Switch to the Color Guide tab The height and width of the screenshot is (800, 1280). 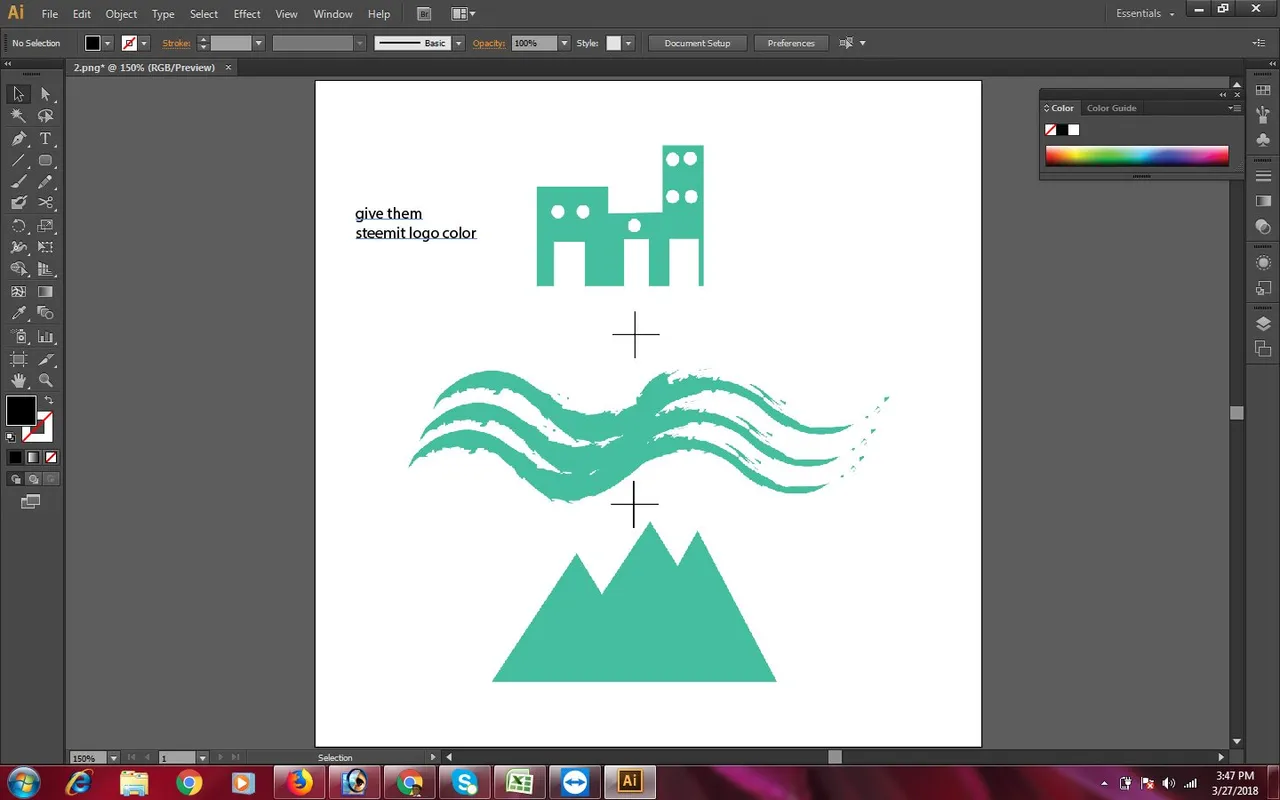[x=1112, y=108]
